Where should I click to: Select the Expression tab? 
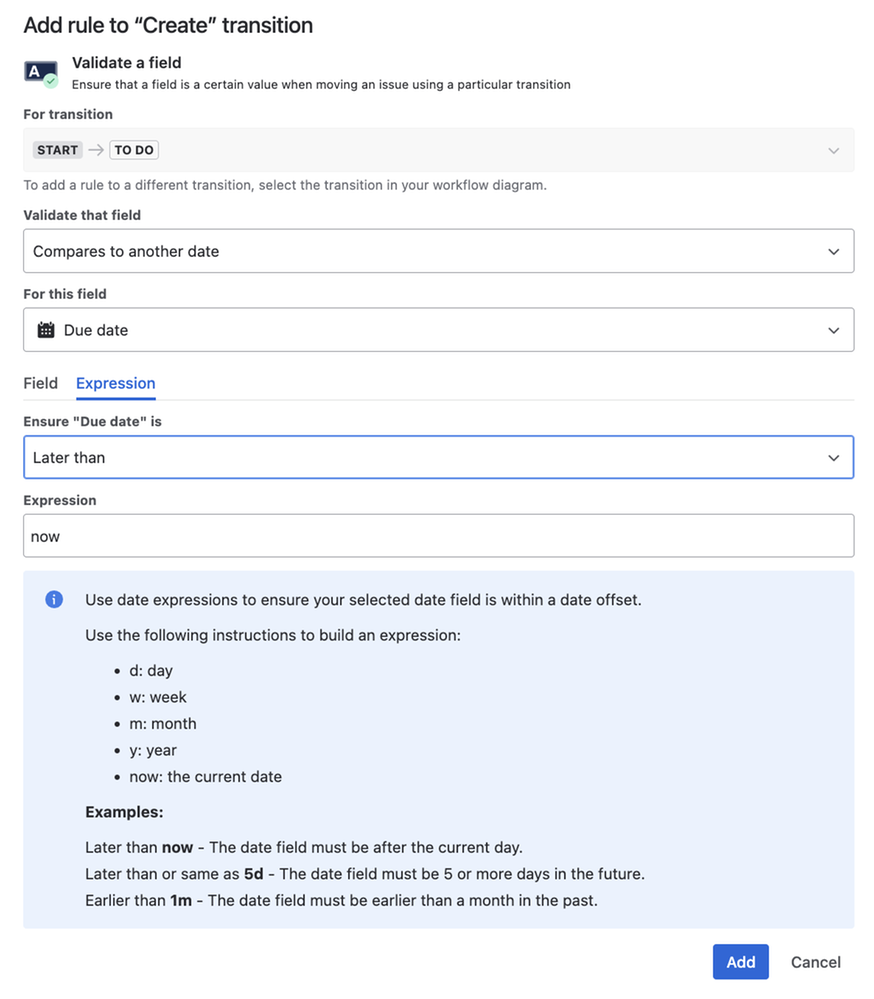click(x=116, y=383)
